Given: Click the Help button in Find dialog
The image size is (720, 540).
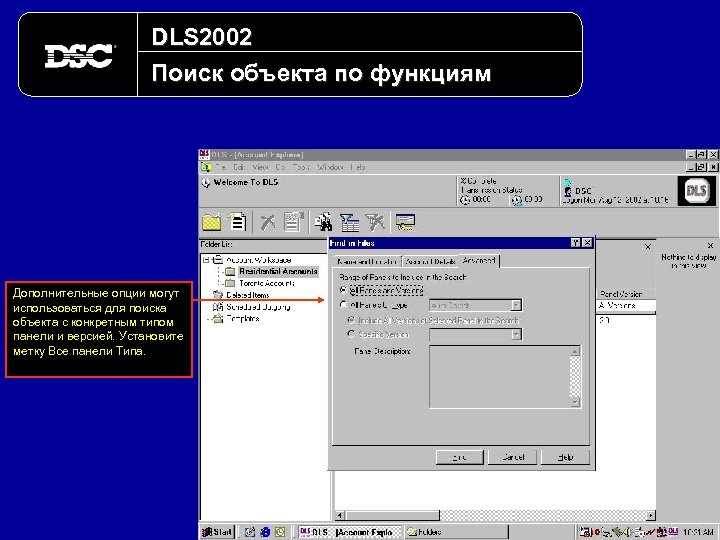Looking at the screenshot, I should coord(566,457).
